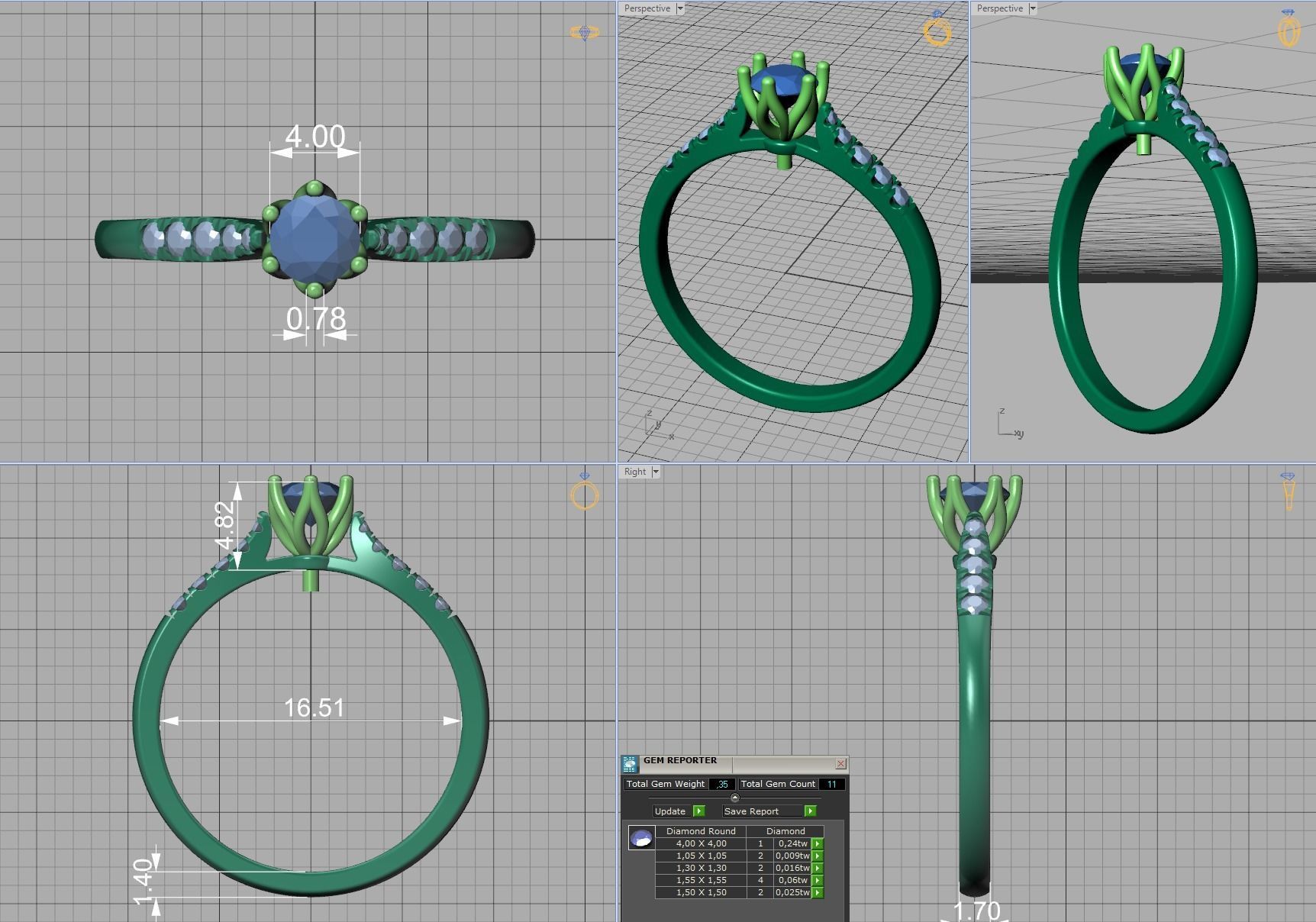This screenshot has width=1316, height=922.
Task: Click the Total Gem Count value field
Action: click(x=831, y=784)
